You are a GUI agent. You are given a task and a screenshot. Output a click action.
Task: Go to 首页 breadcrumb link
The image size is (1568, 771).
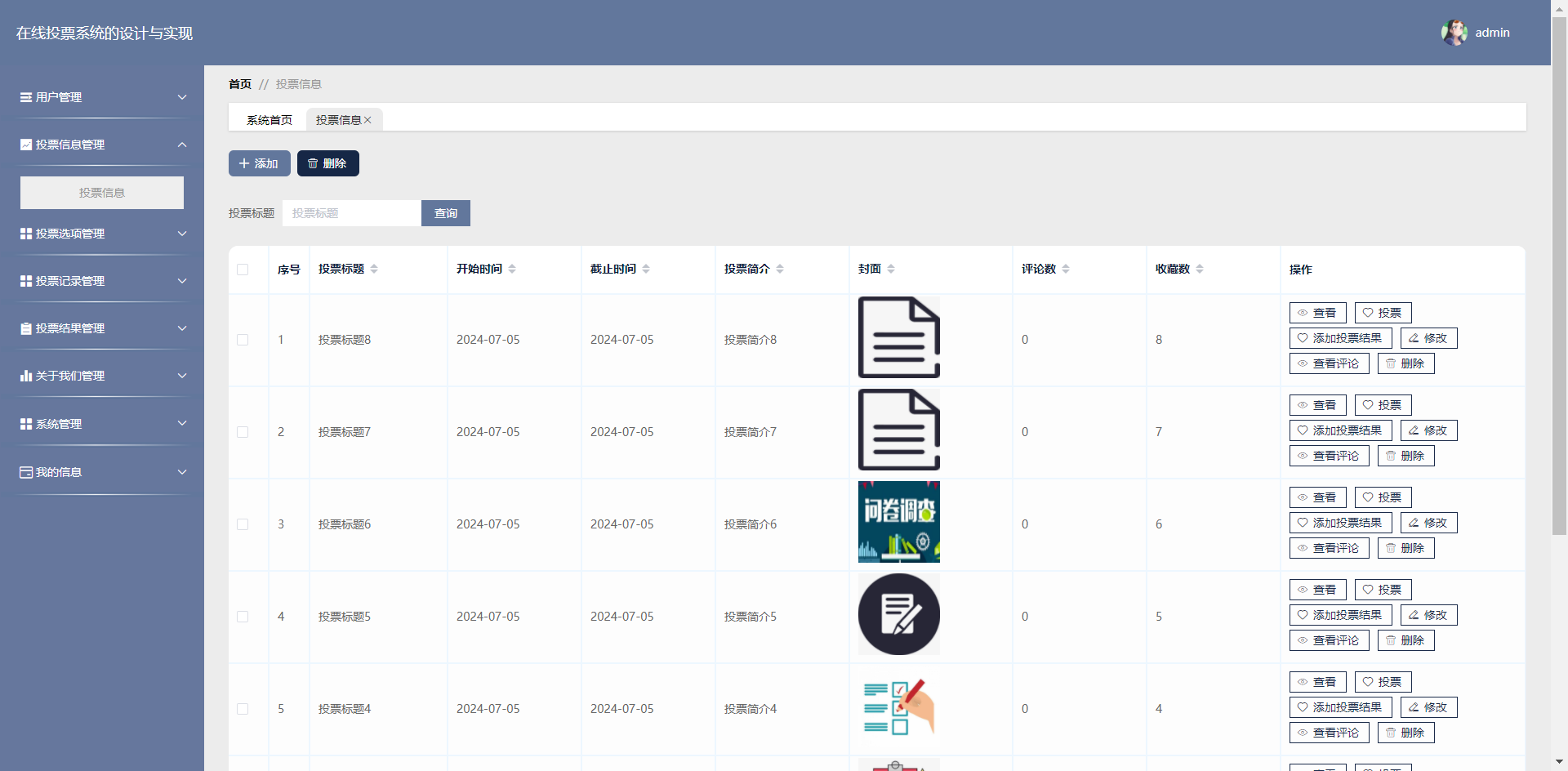click(x=240, y=84)
